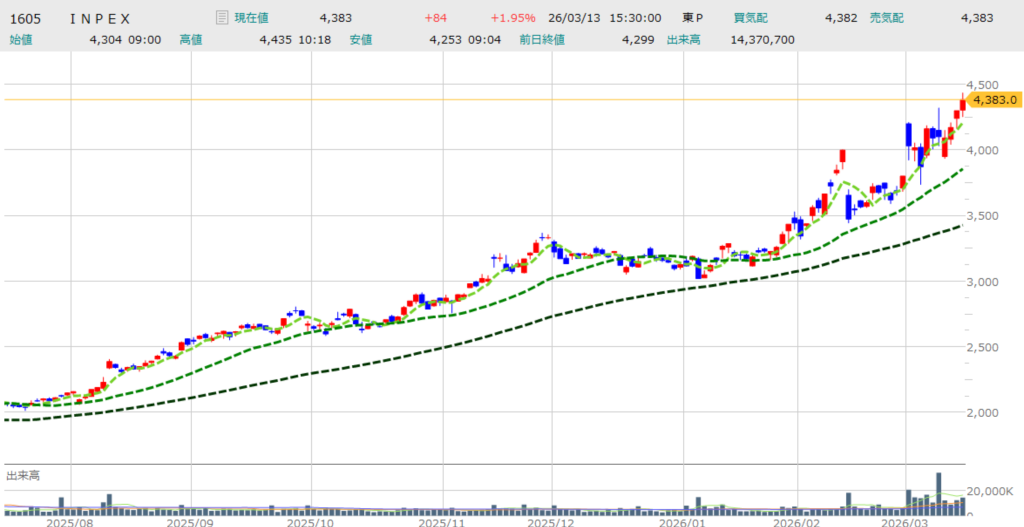This screenshot has width=1024, height=527.
Task: Click the +1.95% change percentage
Action: point(512,17)
